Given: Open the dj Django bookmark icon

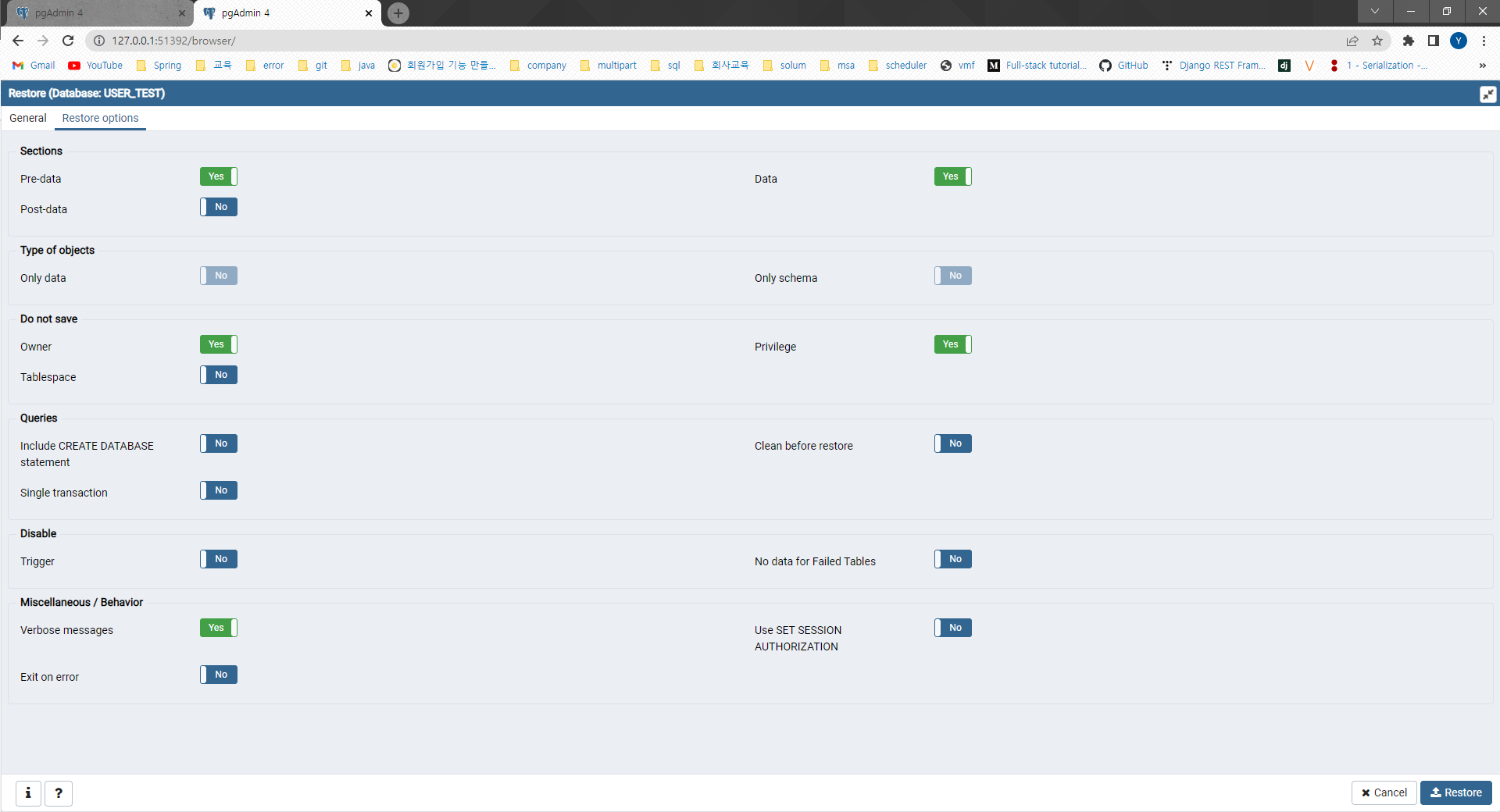Looking at the screenshot, I should coord(1284,66).
